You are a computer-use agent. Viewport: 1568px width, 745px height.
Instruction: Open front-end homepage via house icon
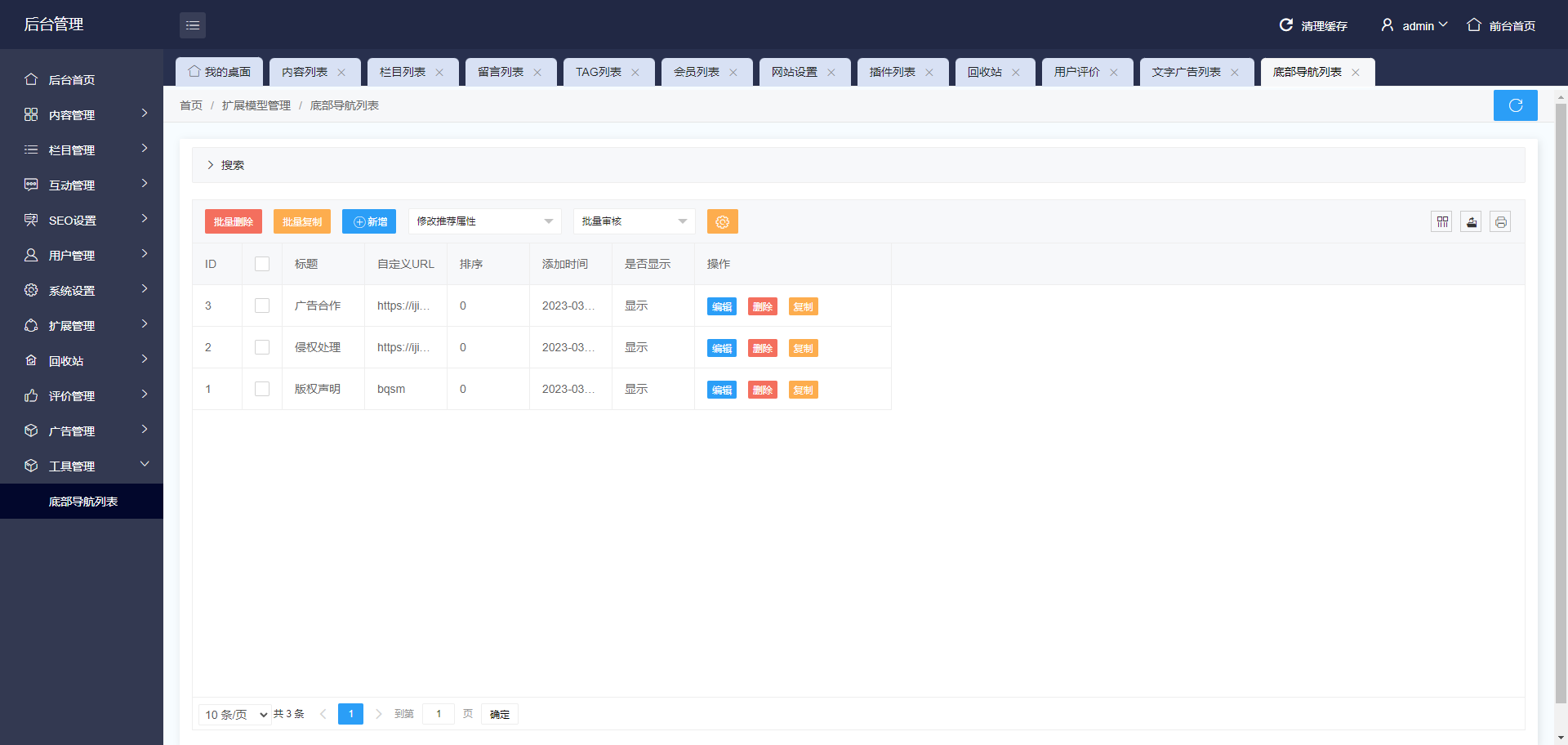click(1473, 25)
